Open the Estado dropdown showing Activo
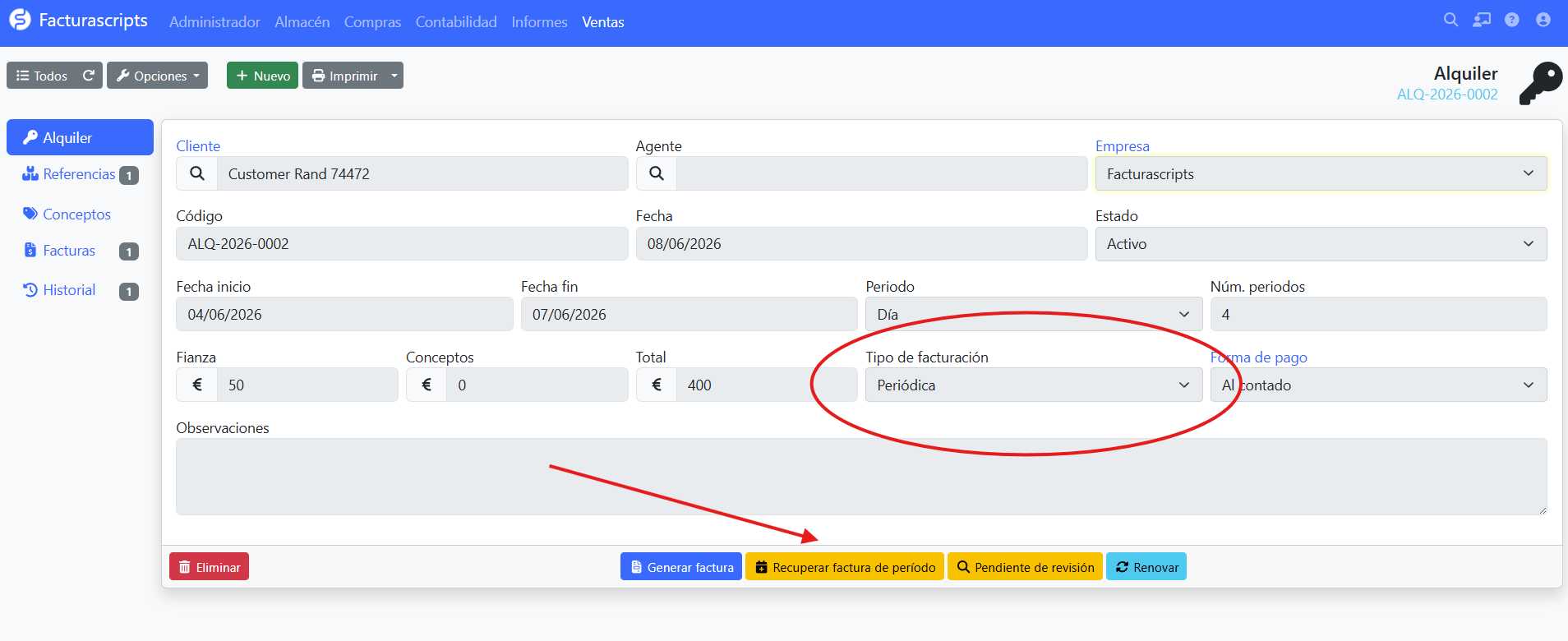The height and width of the screenshot is (641, 1568). tap(1321, 244)
